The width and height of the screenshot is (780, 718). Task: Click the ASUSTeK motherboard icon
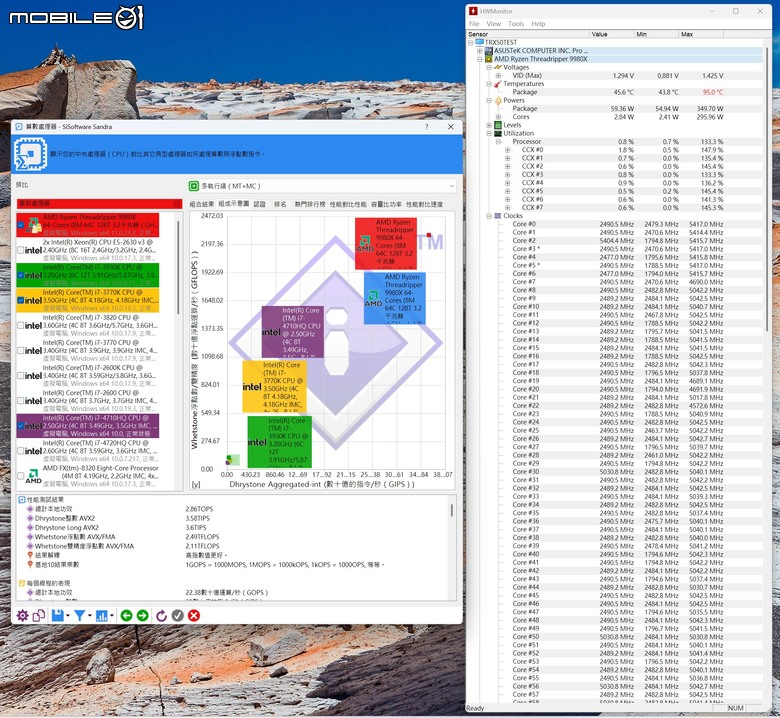click(x=488, y=51)
